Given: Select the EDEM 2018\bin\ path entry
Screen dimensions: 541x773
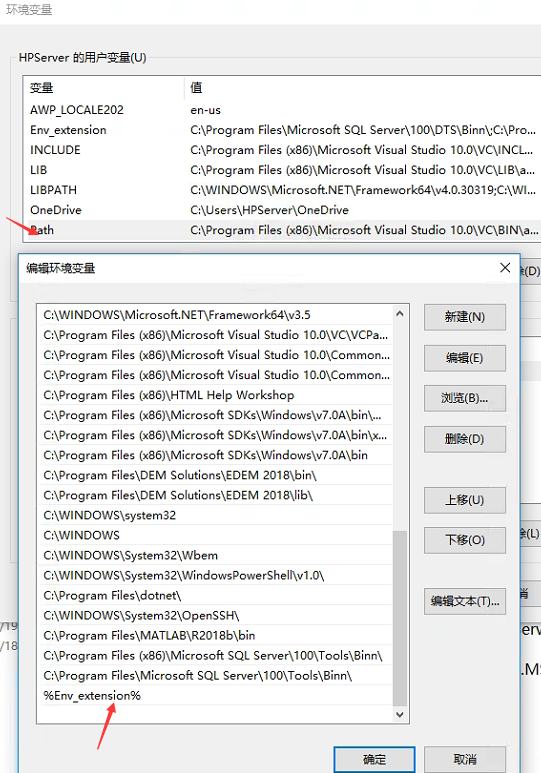Looking at the screenshot, I should point(216,475).
